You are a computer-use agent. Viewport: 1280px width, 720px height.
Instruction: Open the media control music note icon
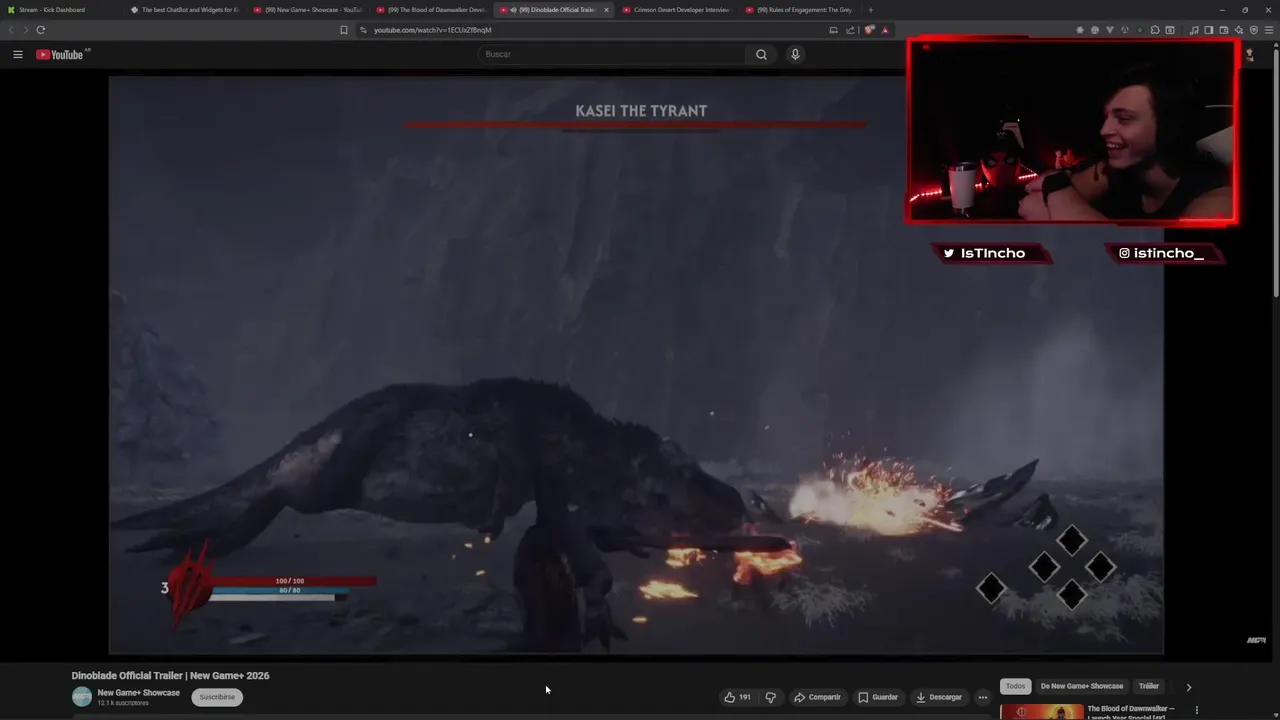[x=1194, y=30]
